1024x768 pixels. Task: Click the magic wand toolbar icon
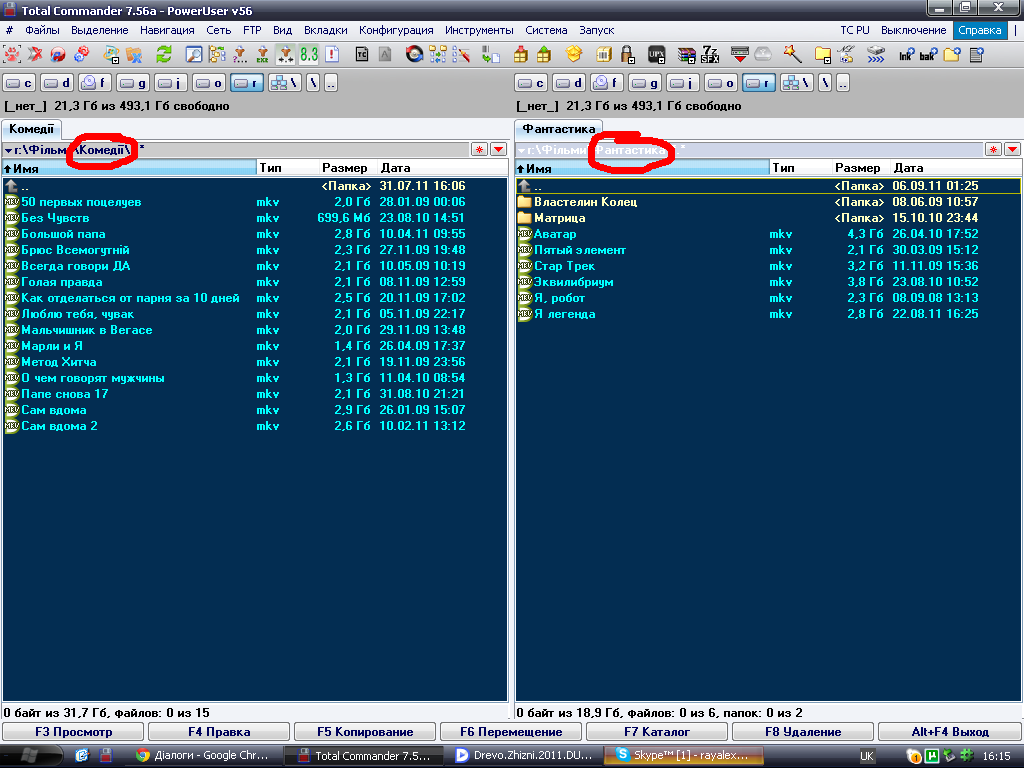[793, 54]
